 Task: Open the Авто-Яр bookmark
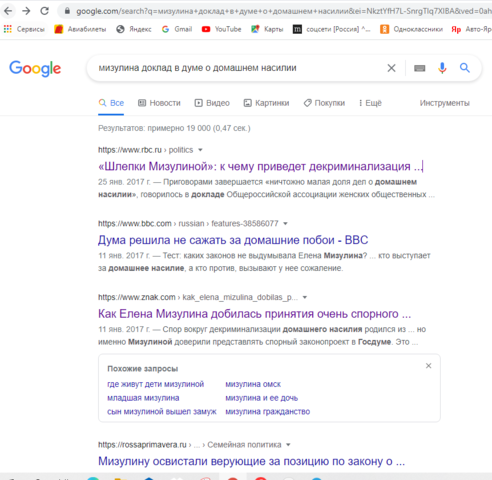click(x=471, y=29)
